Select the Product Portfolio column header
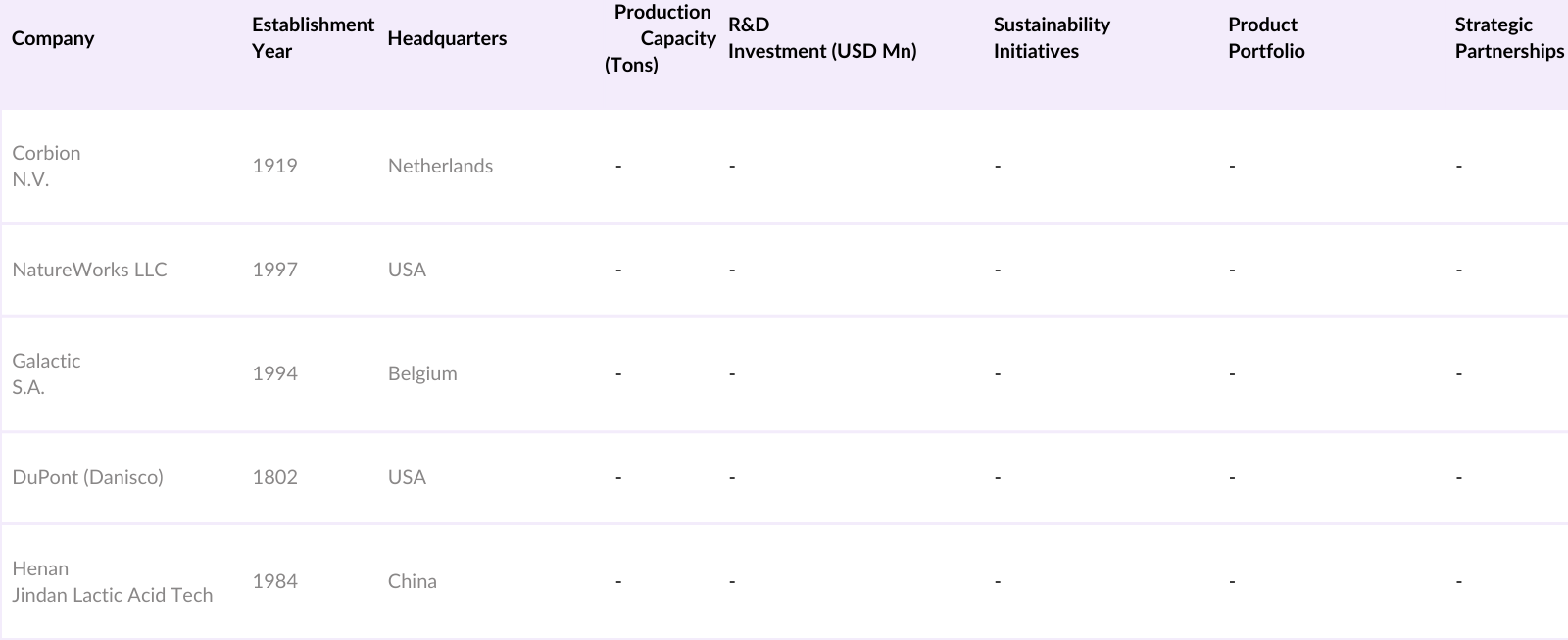 click(1266, 38)
